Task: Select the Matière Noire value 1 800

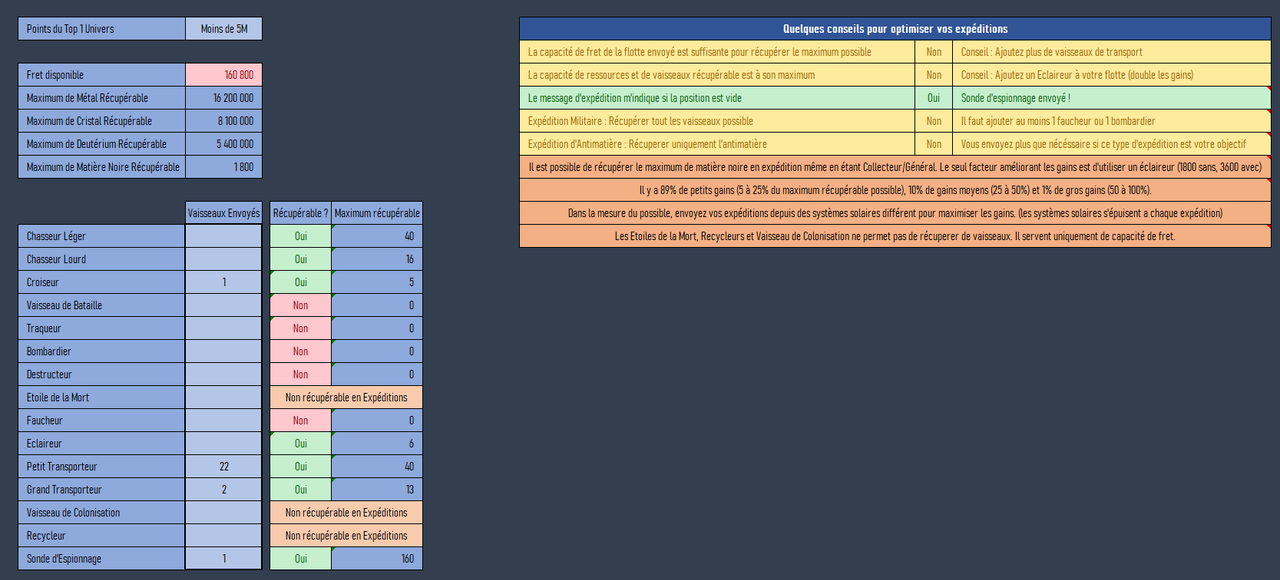Action: [x=224, y=167]
